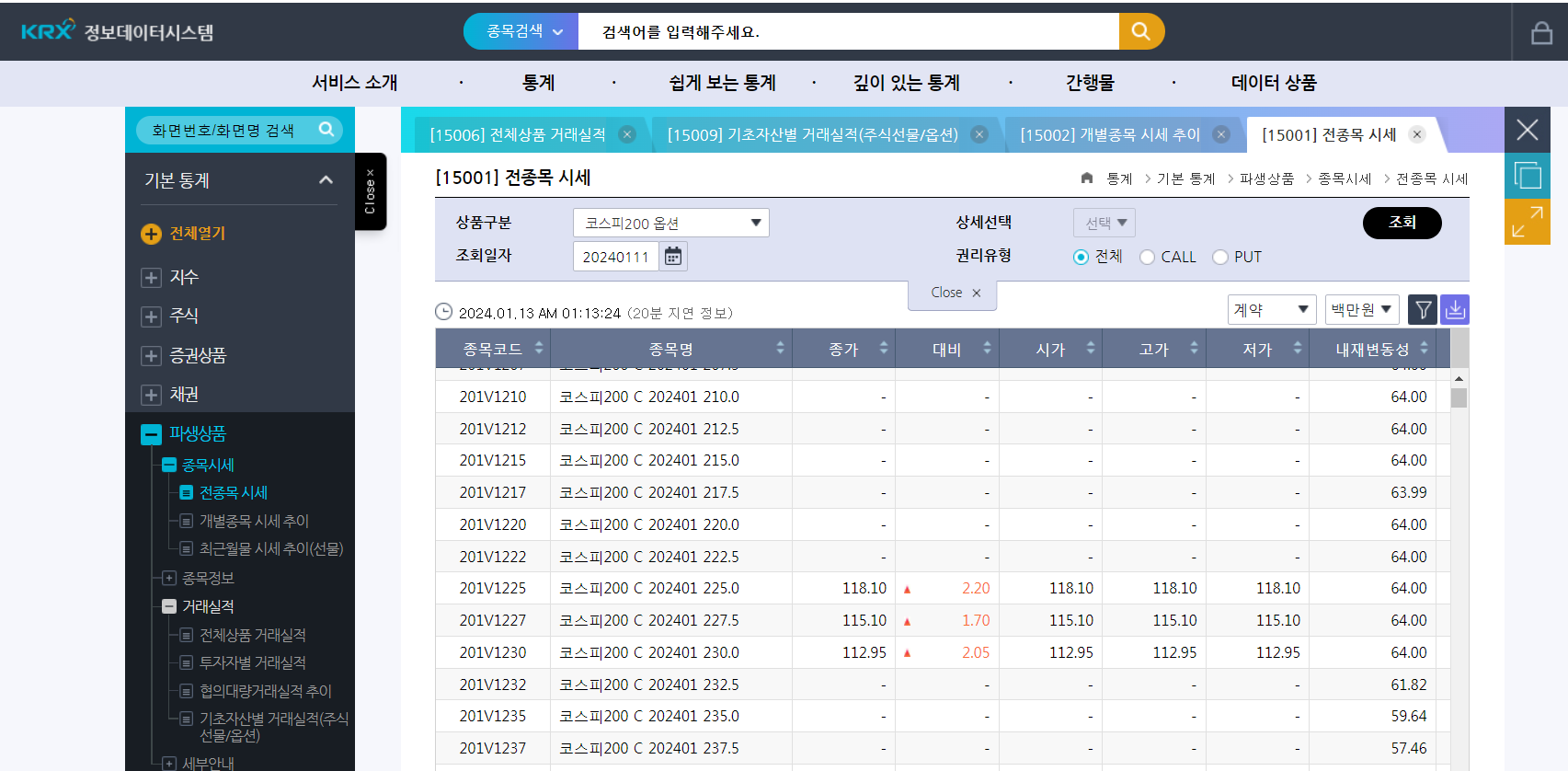
Task: Open the 상품구분 코스피200 옵션 dropdown
Action: coord(671,223)
